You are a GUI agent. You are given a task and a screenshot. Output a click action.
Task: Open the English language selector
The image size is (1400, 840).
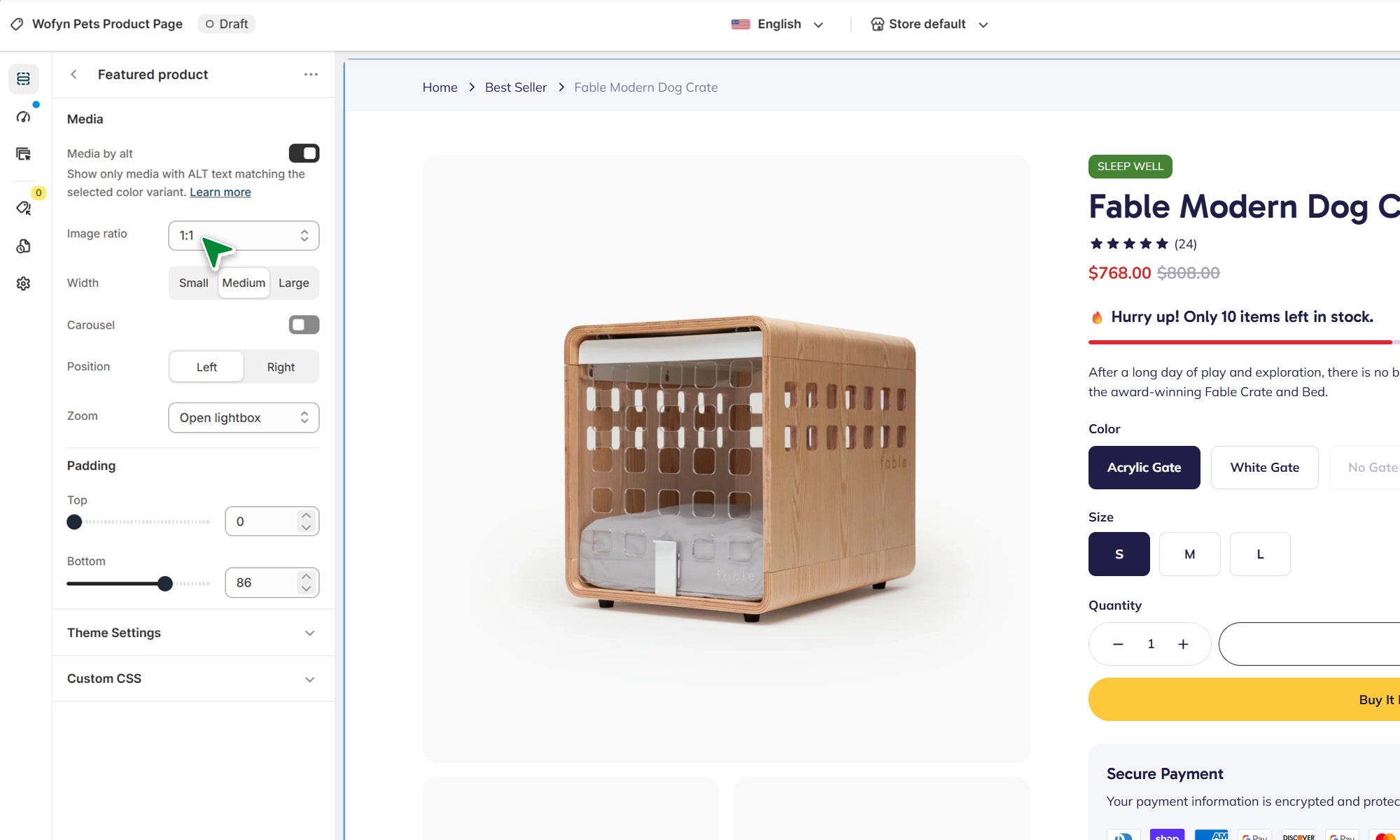click(x=777, y=24)
